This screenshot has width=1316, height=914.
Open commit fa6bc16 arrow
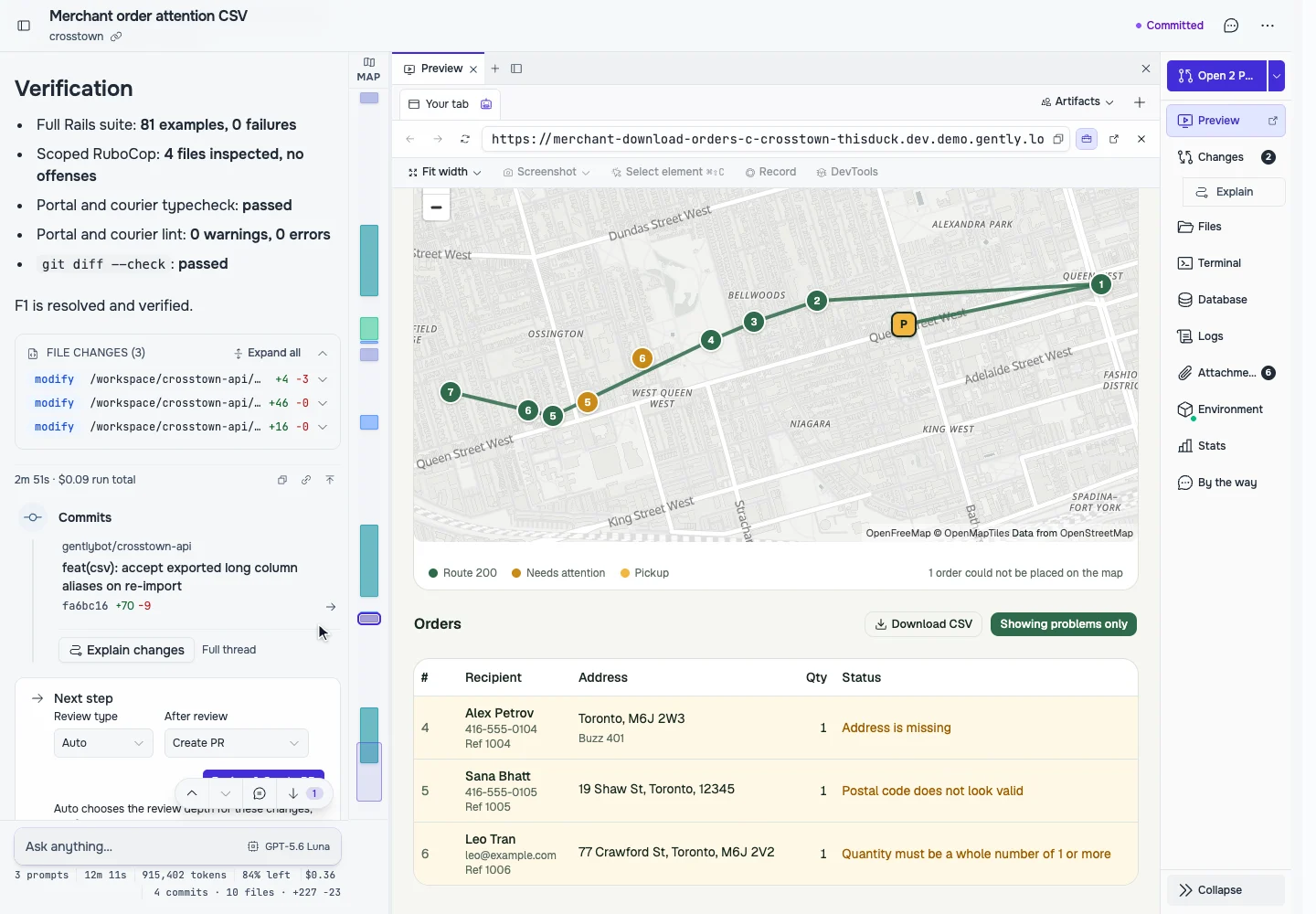pos(331,607)
